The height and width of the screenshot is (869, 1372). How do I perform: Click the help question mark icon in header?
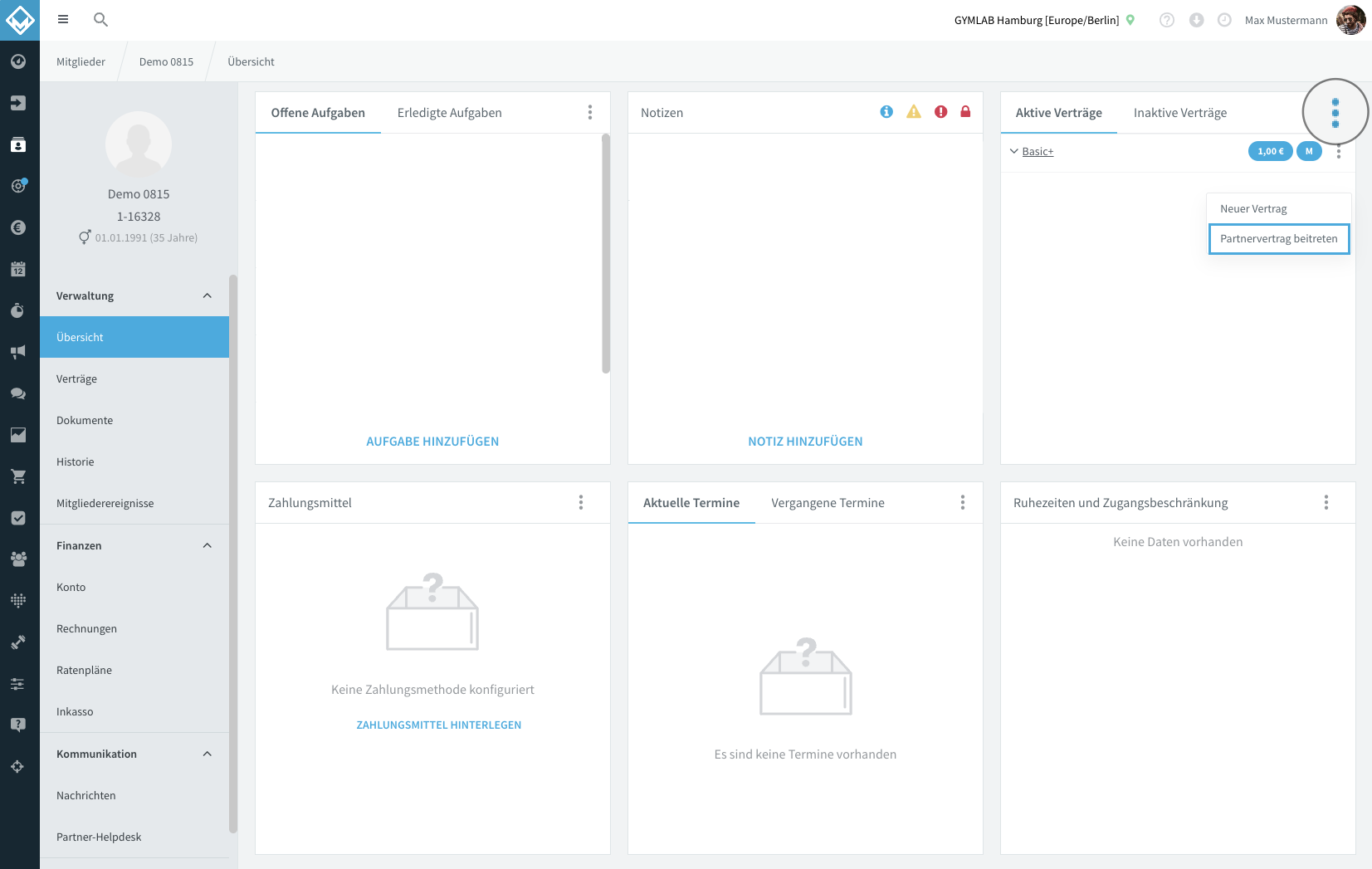1167,20
